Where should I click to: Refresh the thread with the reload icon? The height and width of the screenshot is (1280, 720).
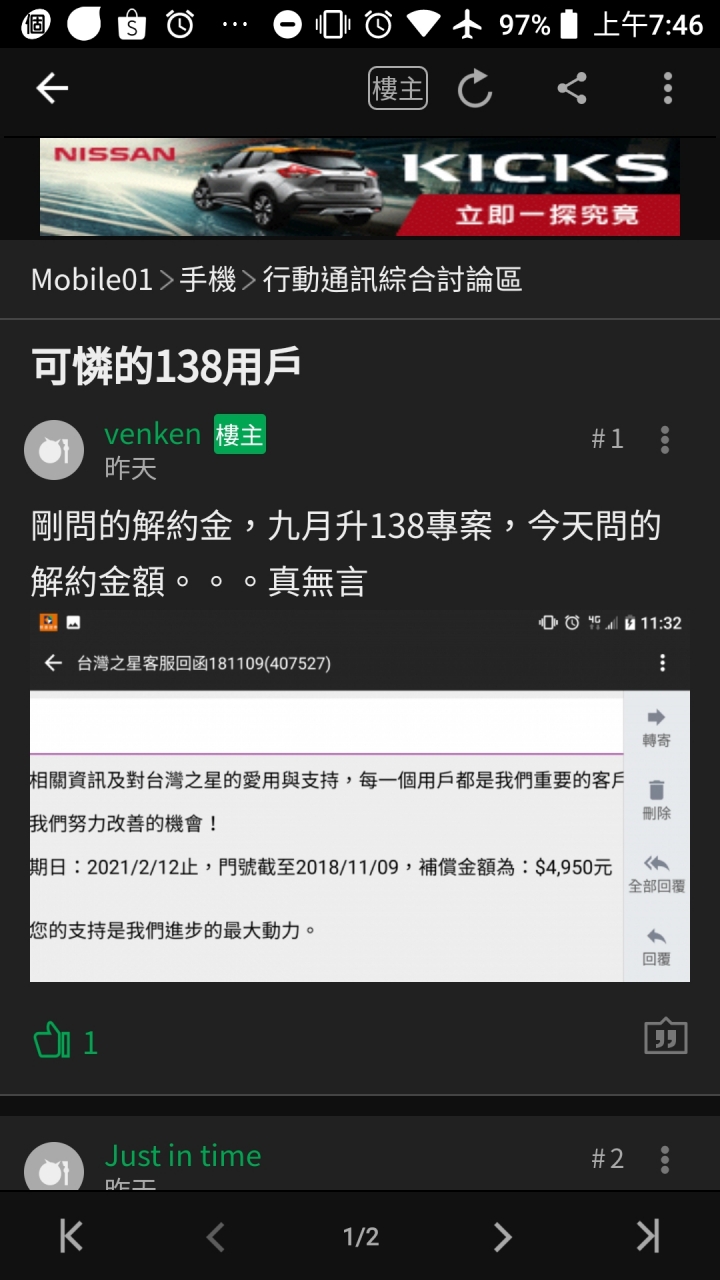point(475,89)
